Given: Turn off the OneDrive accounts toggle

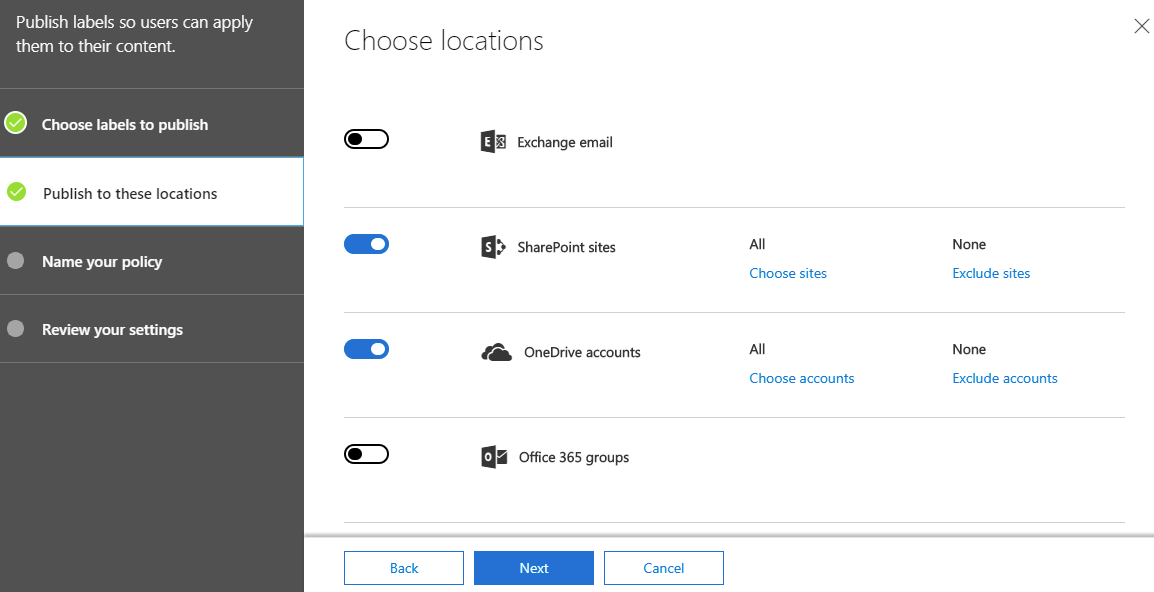Looking at the screenshot, I should click(367, 349).
